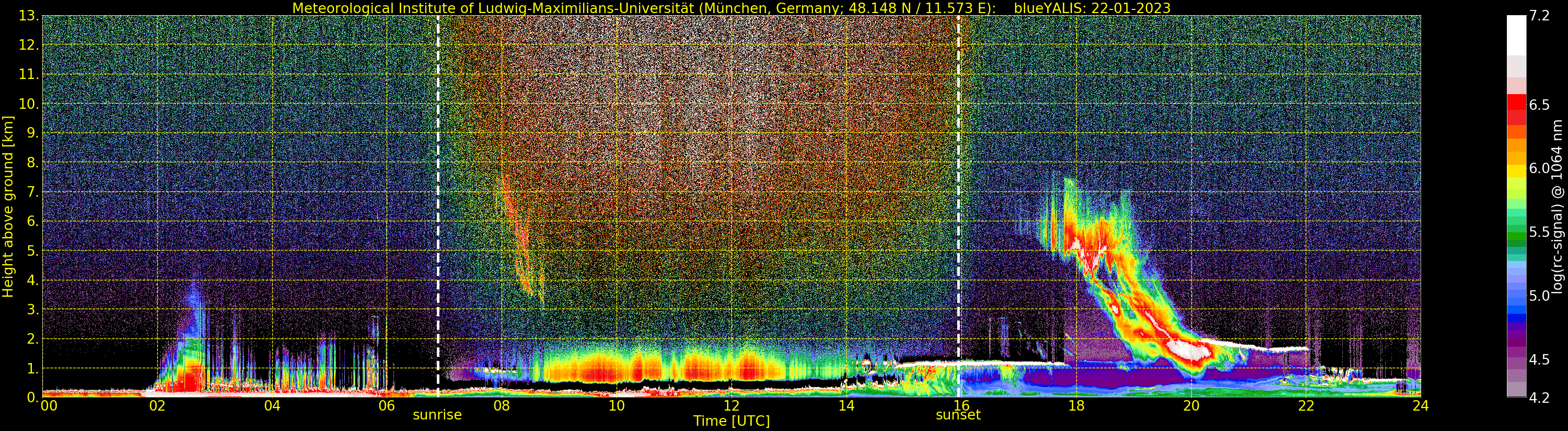Click the '1.' height axis tick label

33,368
